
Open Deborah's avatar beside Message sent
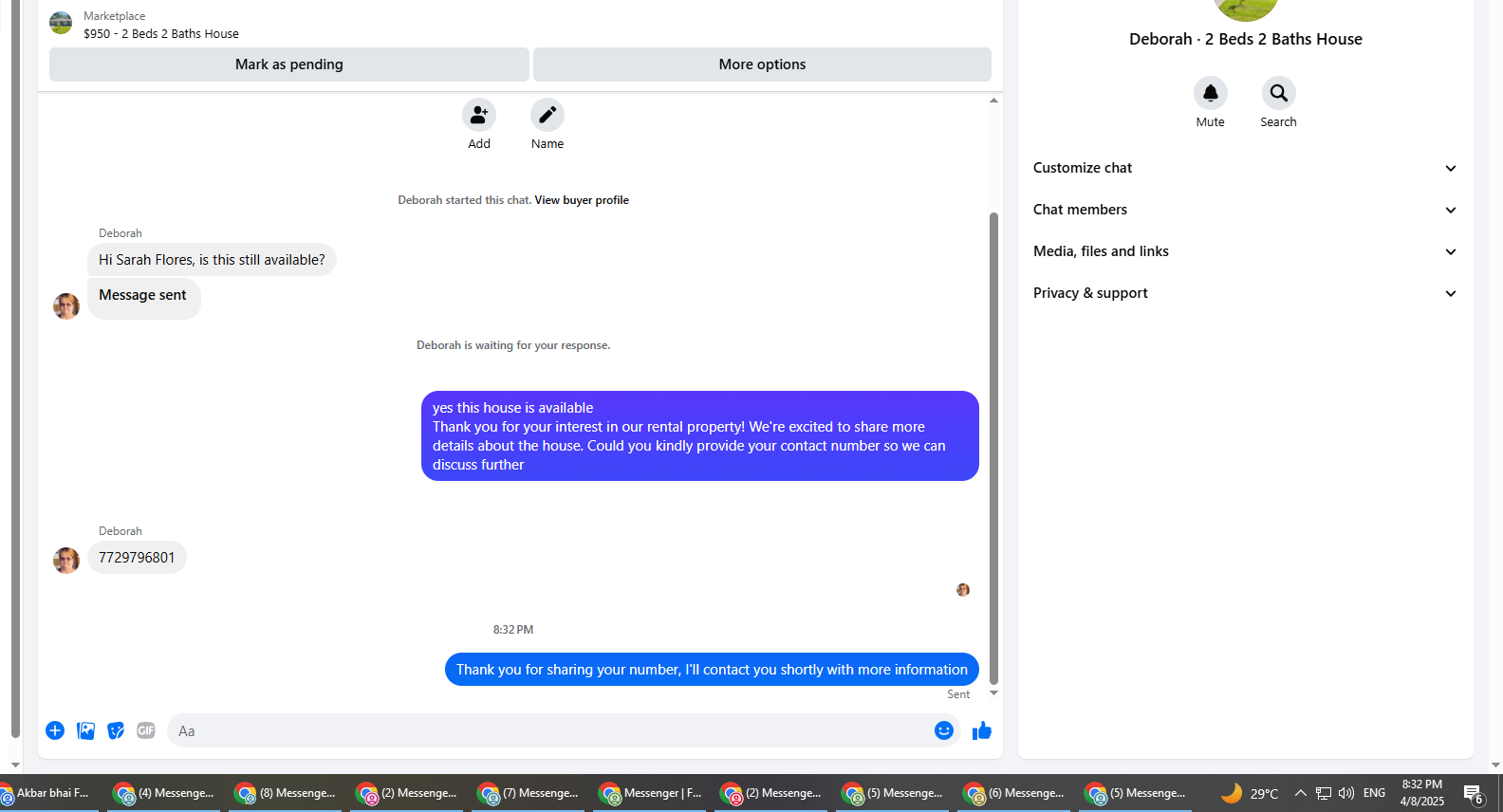pos(66,306)
